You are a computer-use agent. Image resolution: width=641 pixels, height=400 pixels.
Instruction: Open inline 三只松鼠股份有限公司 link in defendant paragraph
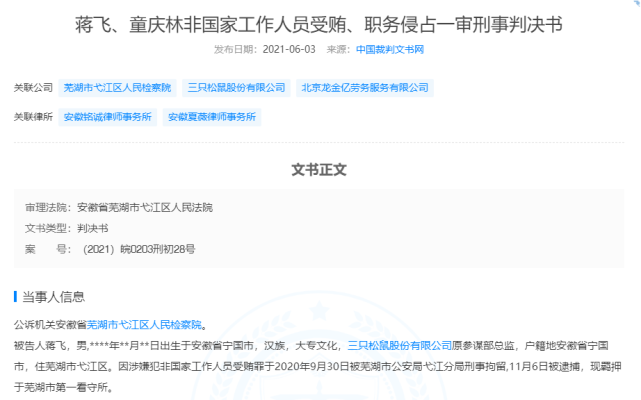(x=399, y=346)
